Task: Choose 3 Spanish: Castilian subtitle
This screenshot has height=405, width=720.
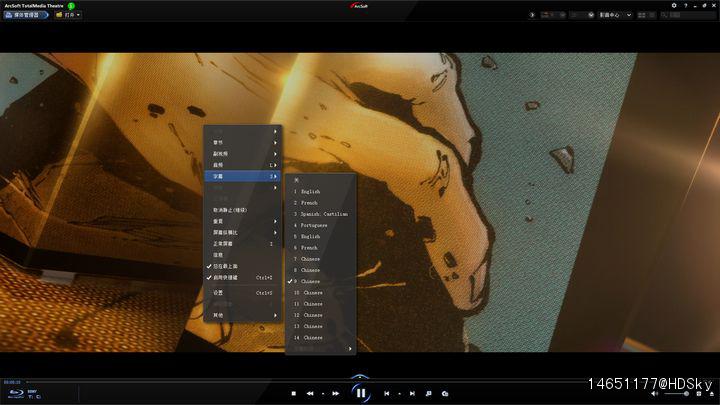Action: (319, 213)
